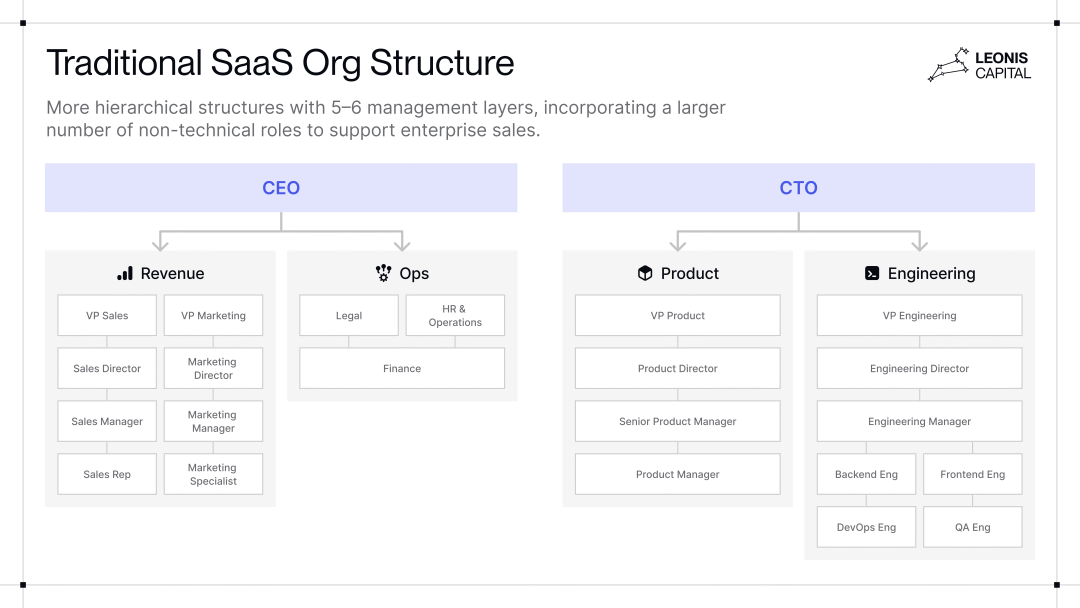Select the Engineering Manager box
This screenshot has width=1080, height=608.
click(920, 422)
